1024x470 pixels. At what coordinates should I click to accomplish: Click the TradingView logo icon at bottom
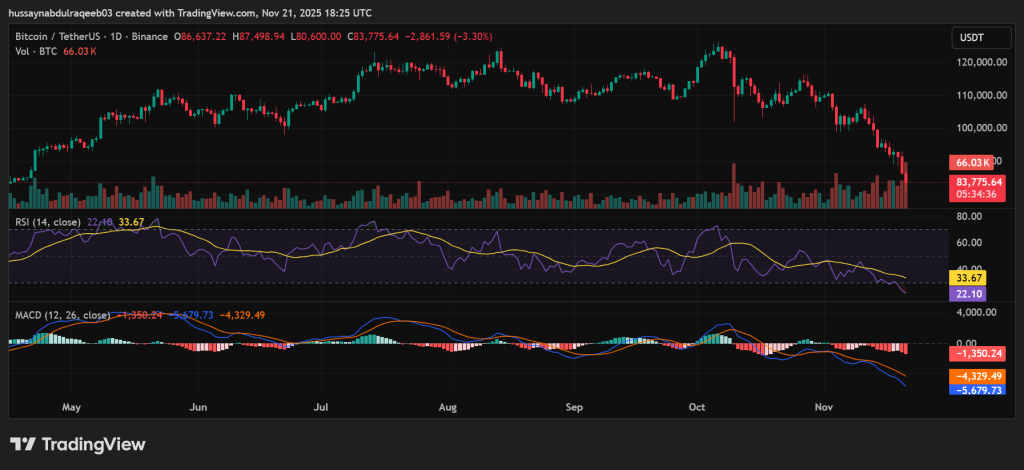pos(23,444)
